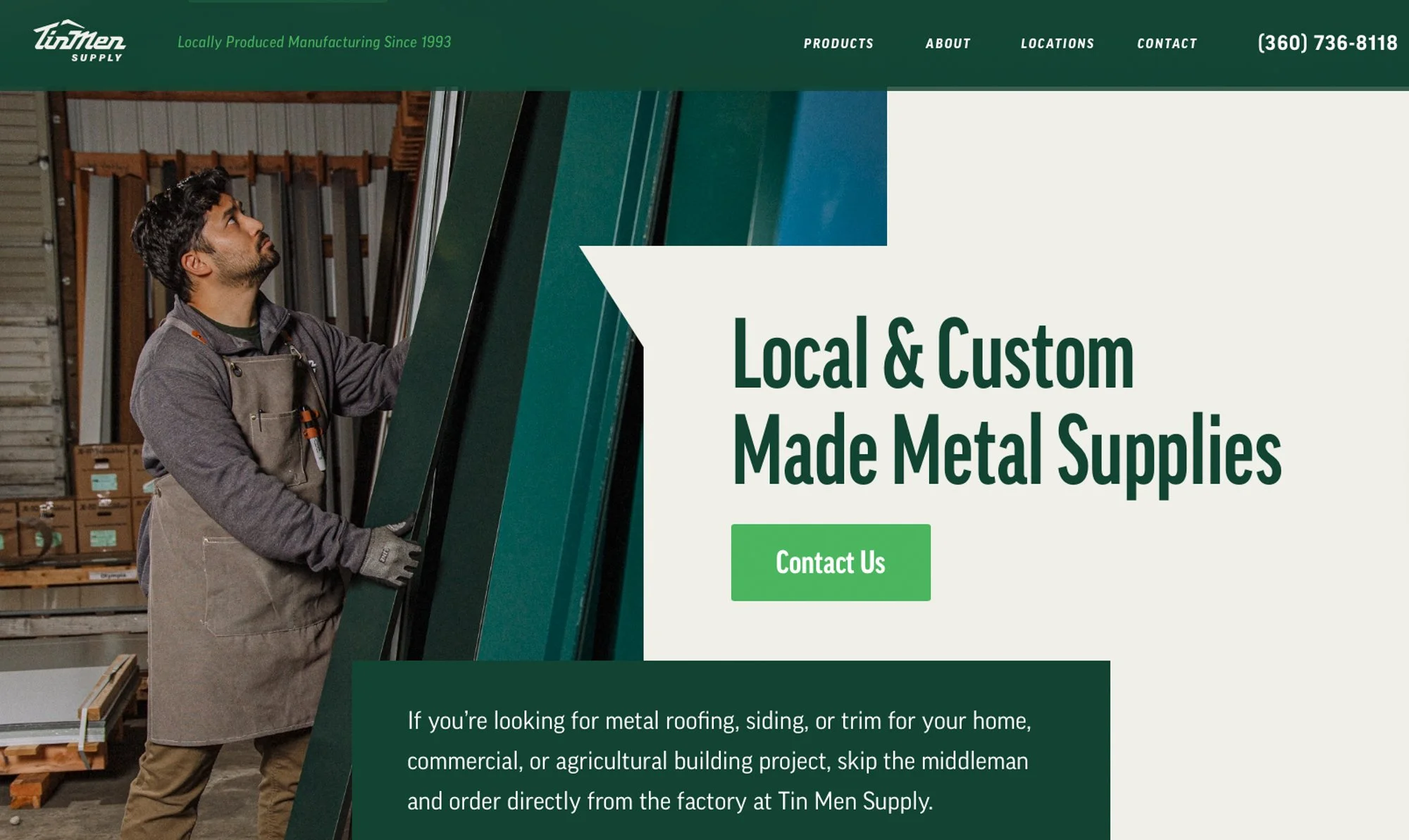The width and height of the screenshot is (1409, 840).
Task: Click the Tin Men Supply logo
Action: coord(80,41)
